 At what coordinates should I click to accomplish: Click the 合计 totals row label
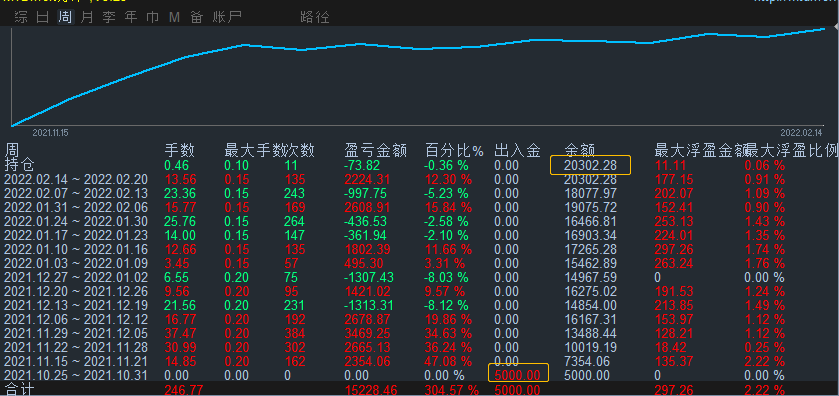[x=19, y=390]
